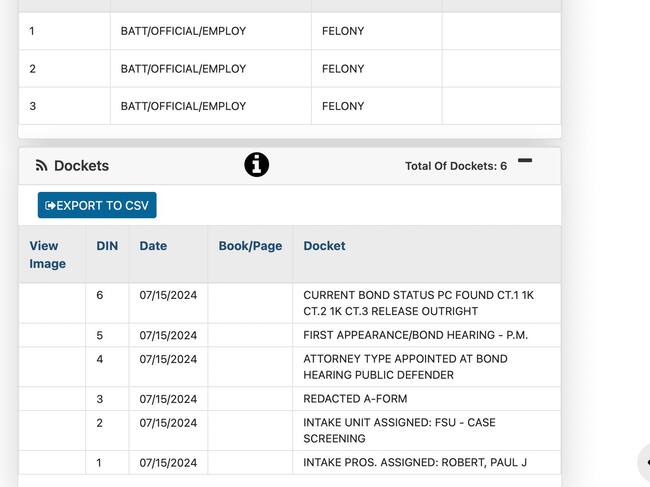Select the CURRENT BOND STATUS docket entry
Viewport: 650px width, 487px height.
coord(418,303)
